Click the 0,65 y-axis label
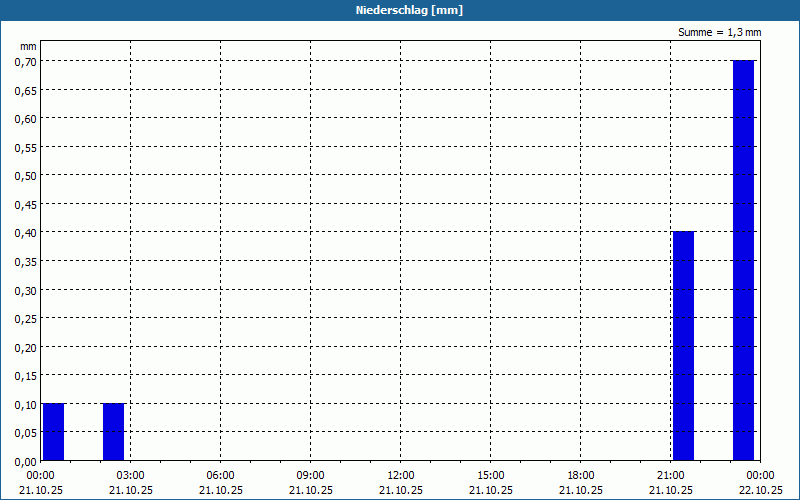800x500 pixels. coord(26,90)
